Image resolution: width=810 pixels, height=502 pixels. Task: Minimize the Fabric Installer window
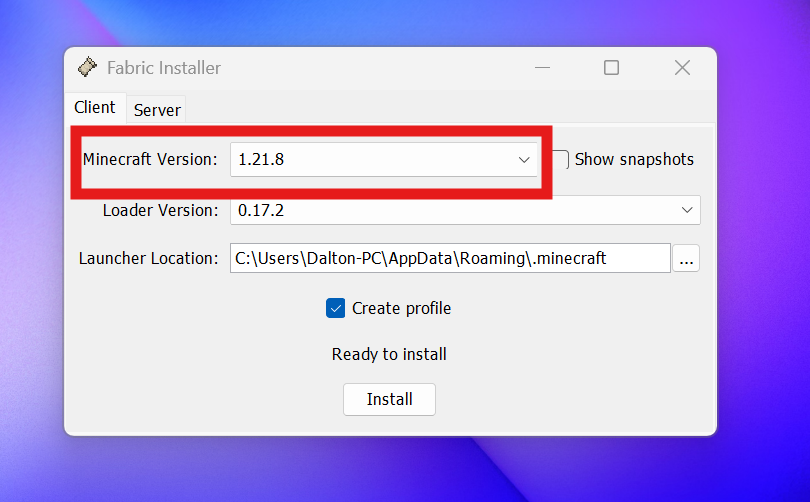(x=542, y=68)
